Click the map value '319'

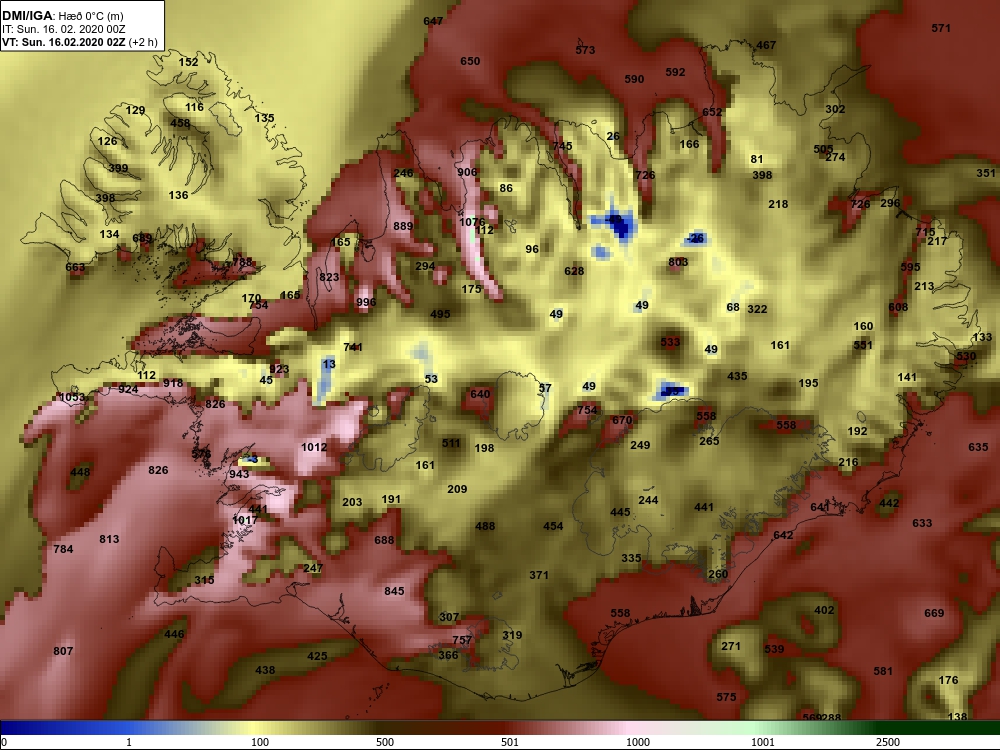coord(512,635)
